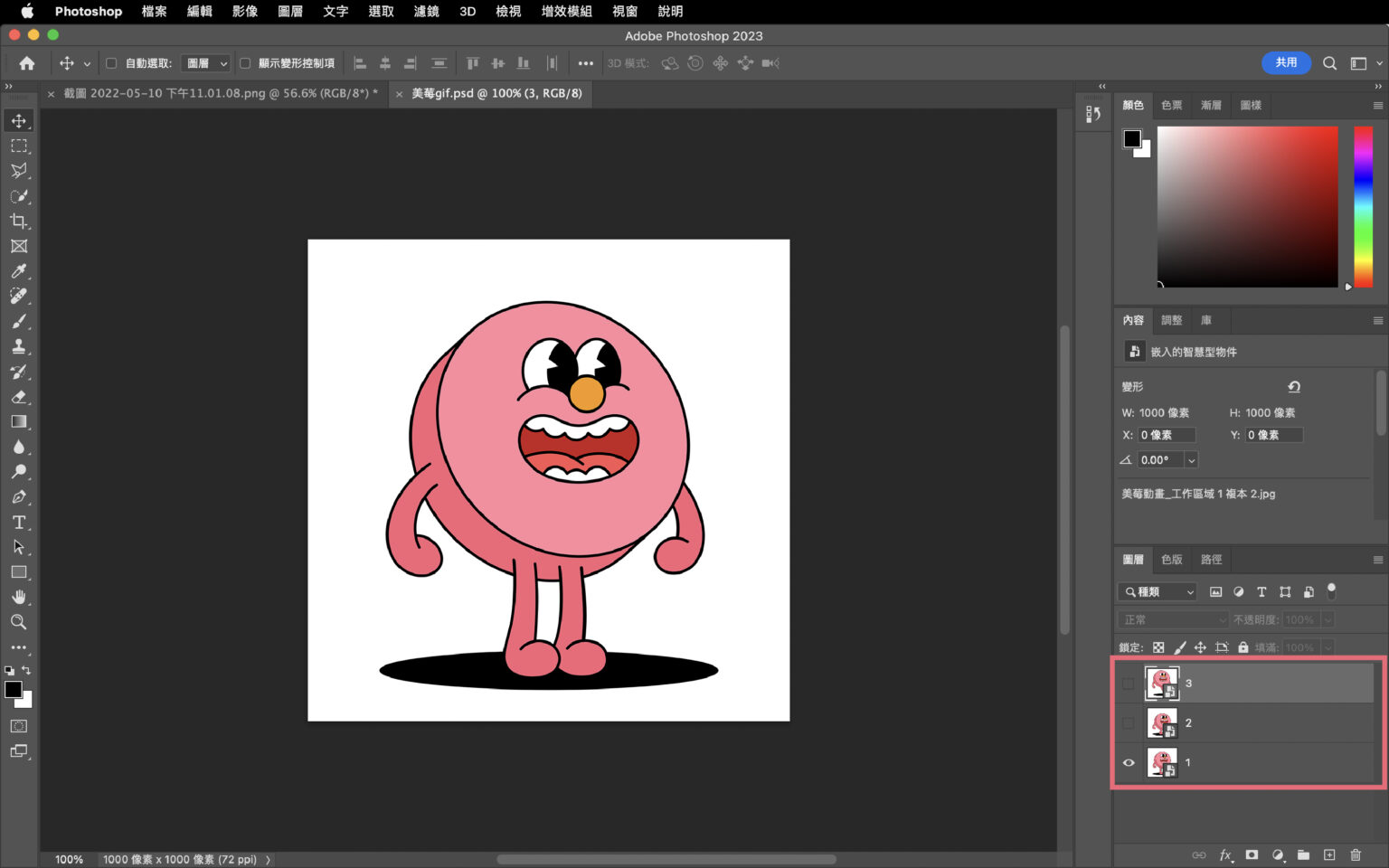The image size is (1389, 868).
Task: Choose the Brush tool
Action: (x=19, y=322)
